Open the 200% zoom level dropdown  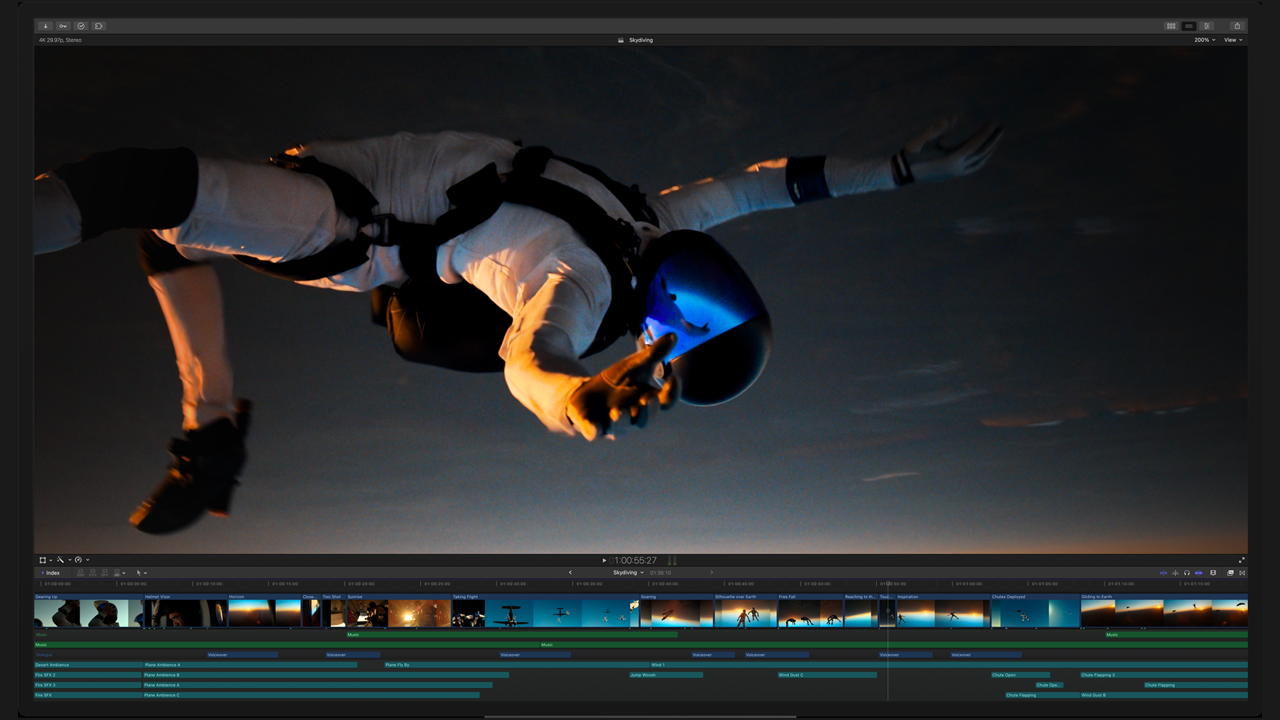tap(1204, 40)
